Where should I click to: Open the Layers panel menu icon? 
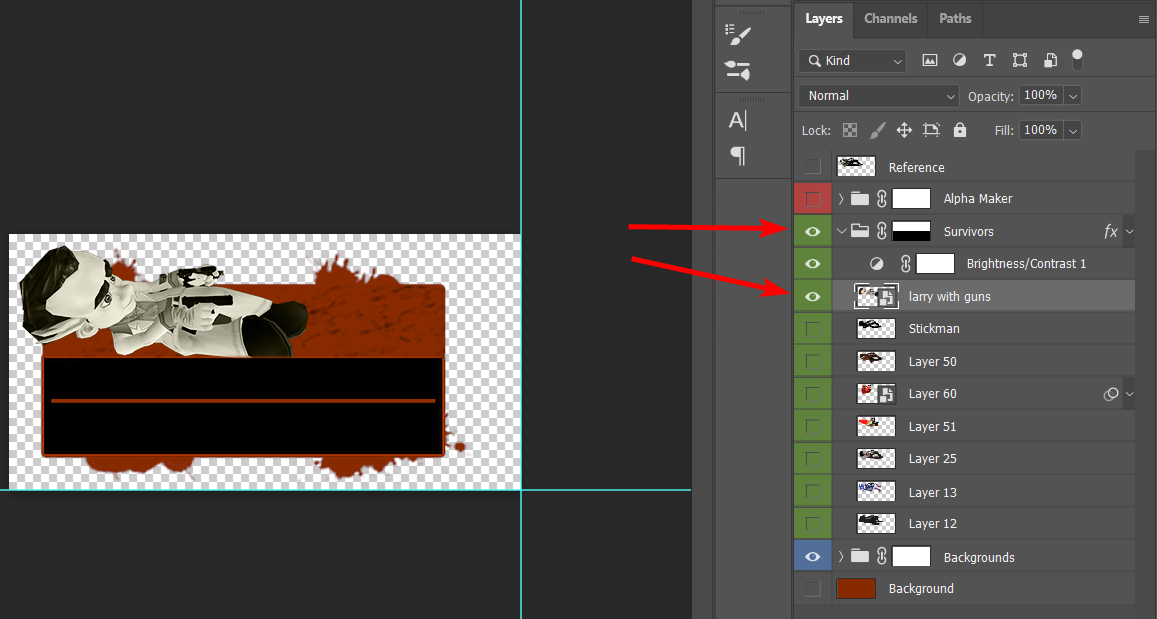pyautogui.click(x=1144, y=20)
